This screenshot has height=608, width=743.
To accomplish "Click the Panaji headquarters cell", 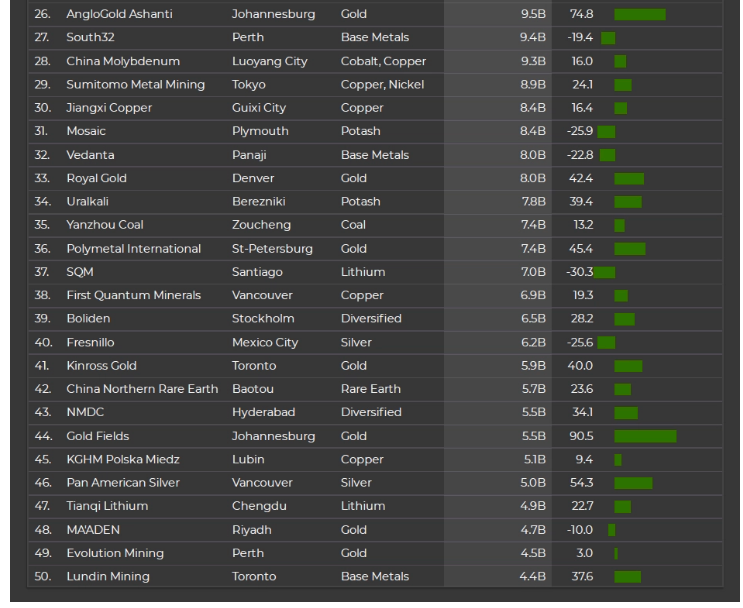I will (x=249, y=155).
